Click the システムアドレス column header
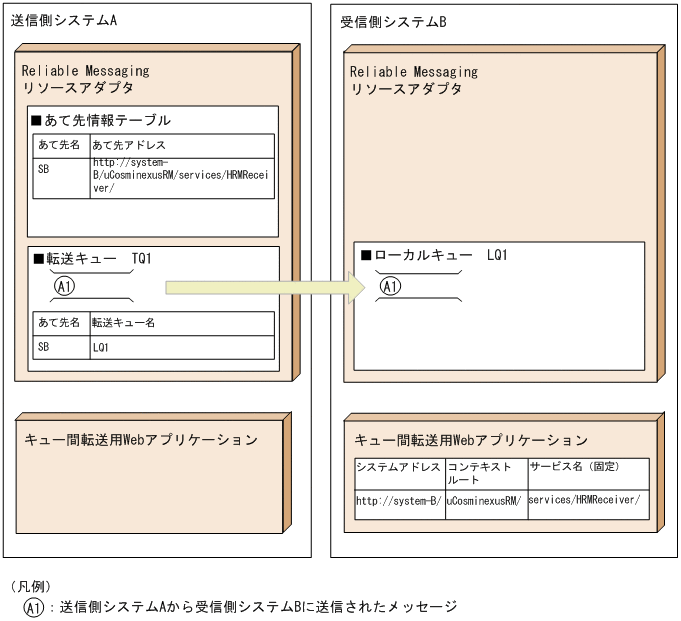Screen dimensions: 681x621 point(400,473)
